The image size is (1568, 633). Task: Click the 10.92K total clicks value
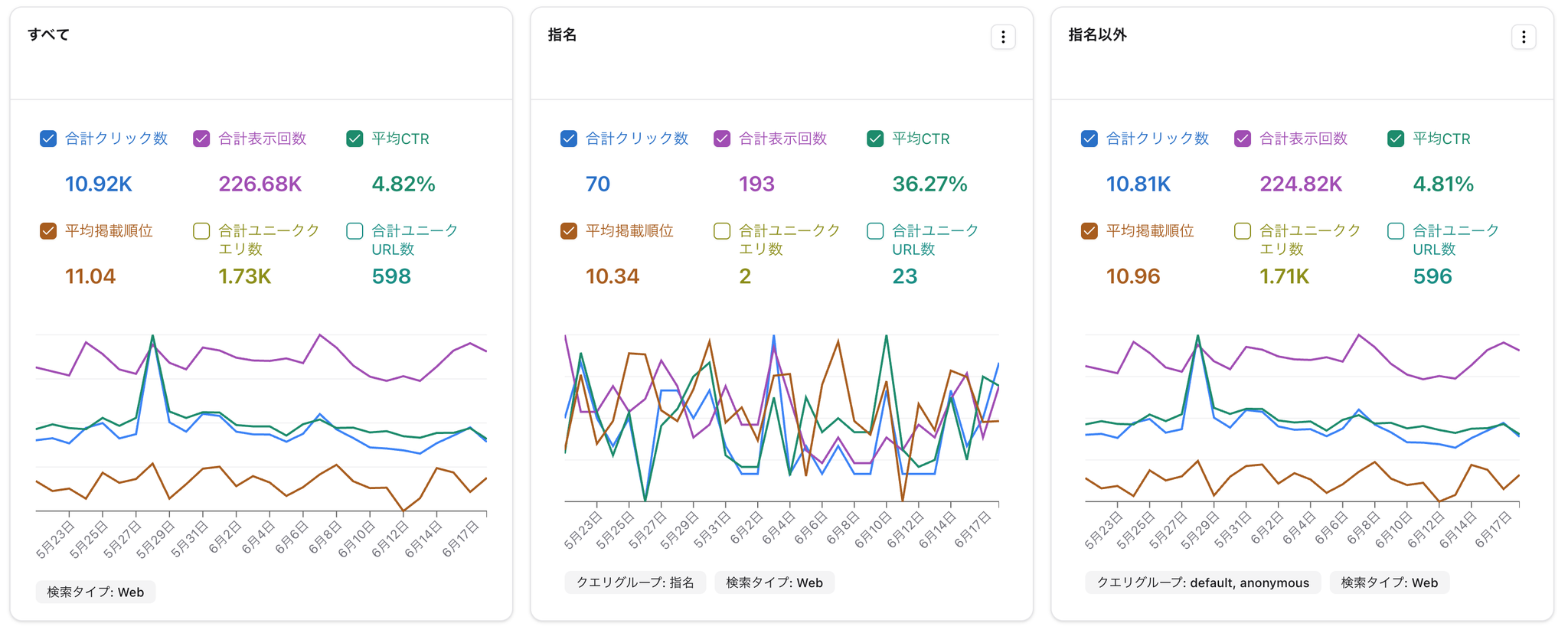(99, 184)
